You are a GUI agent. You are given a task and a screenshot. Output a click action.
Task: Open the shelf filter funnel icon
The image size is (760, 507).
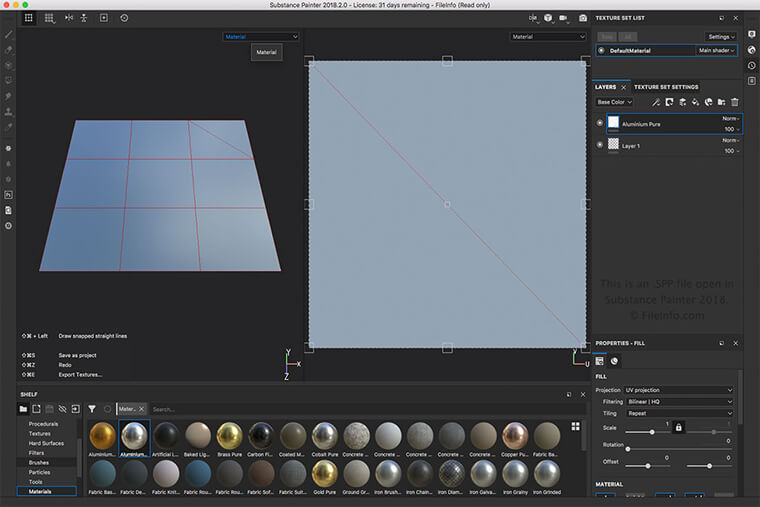coord(92,409)
